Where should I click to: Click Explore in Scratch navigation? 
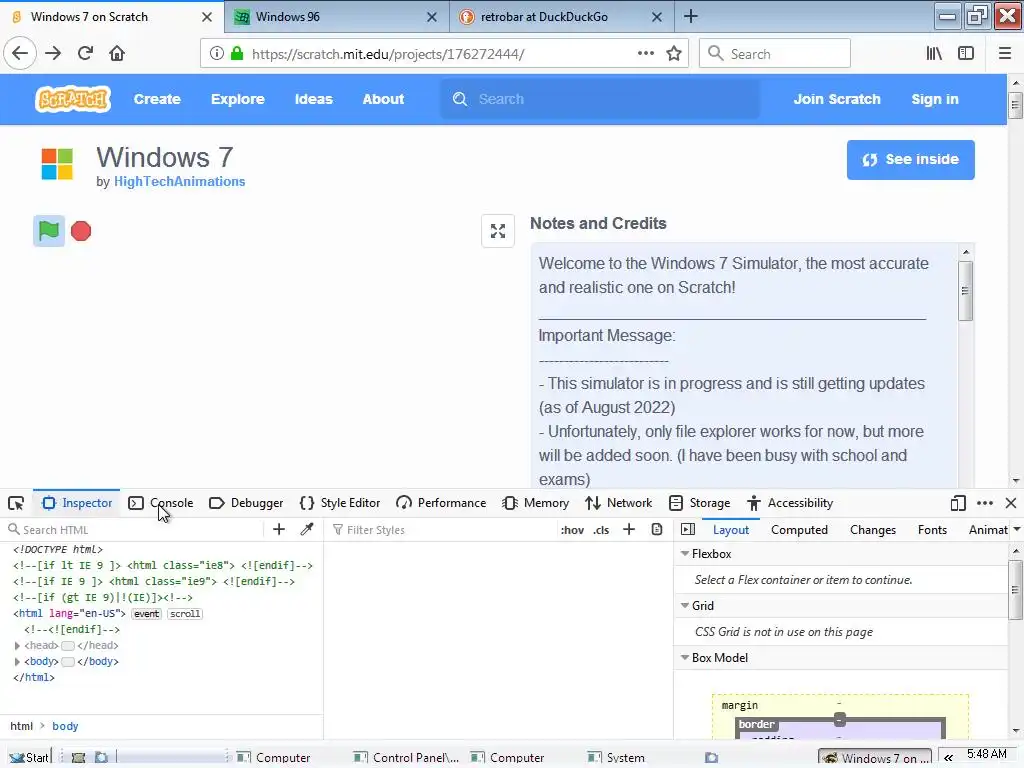(237, 99)
